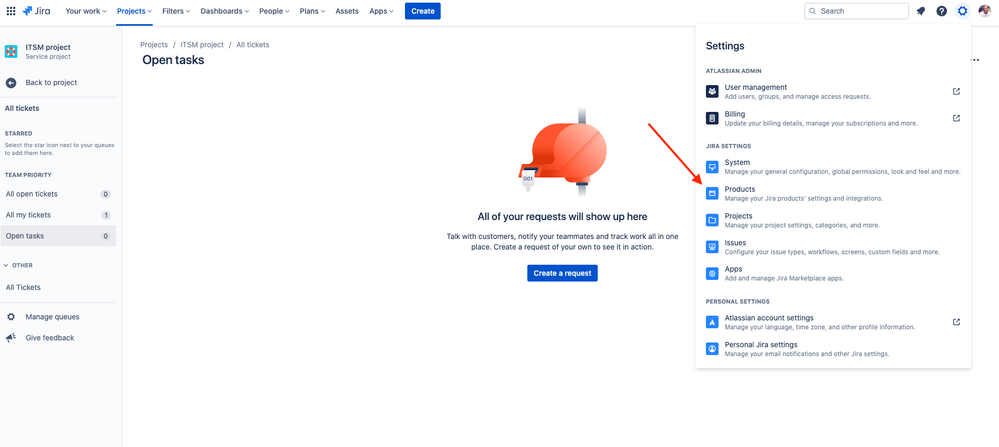Open the notifications icon in the top bar
The width and height of the screenshot is (999, 447).
pyautogui.click(x=921, y=11)
